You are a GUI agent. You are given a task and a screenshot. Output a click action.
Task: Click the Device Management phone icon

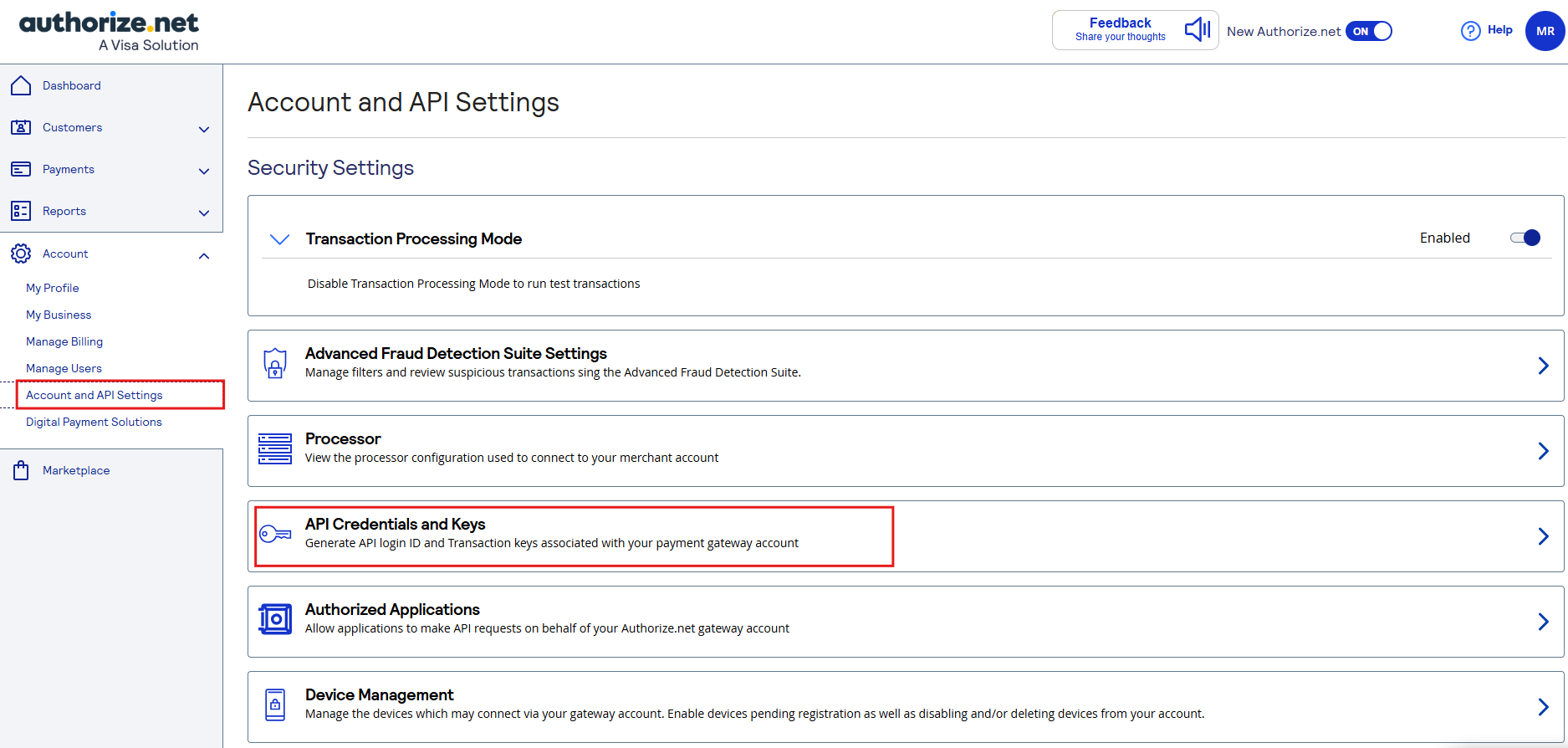pos(274,704)
